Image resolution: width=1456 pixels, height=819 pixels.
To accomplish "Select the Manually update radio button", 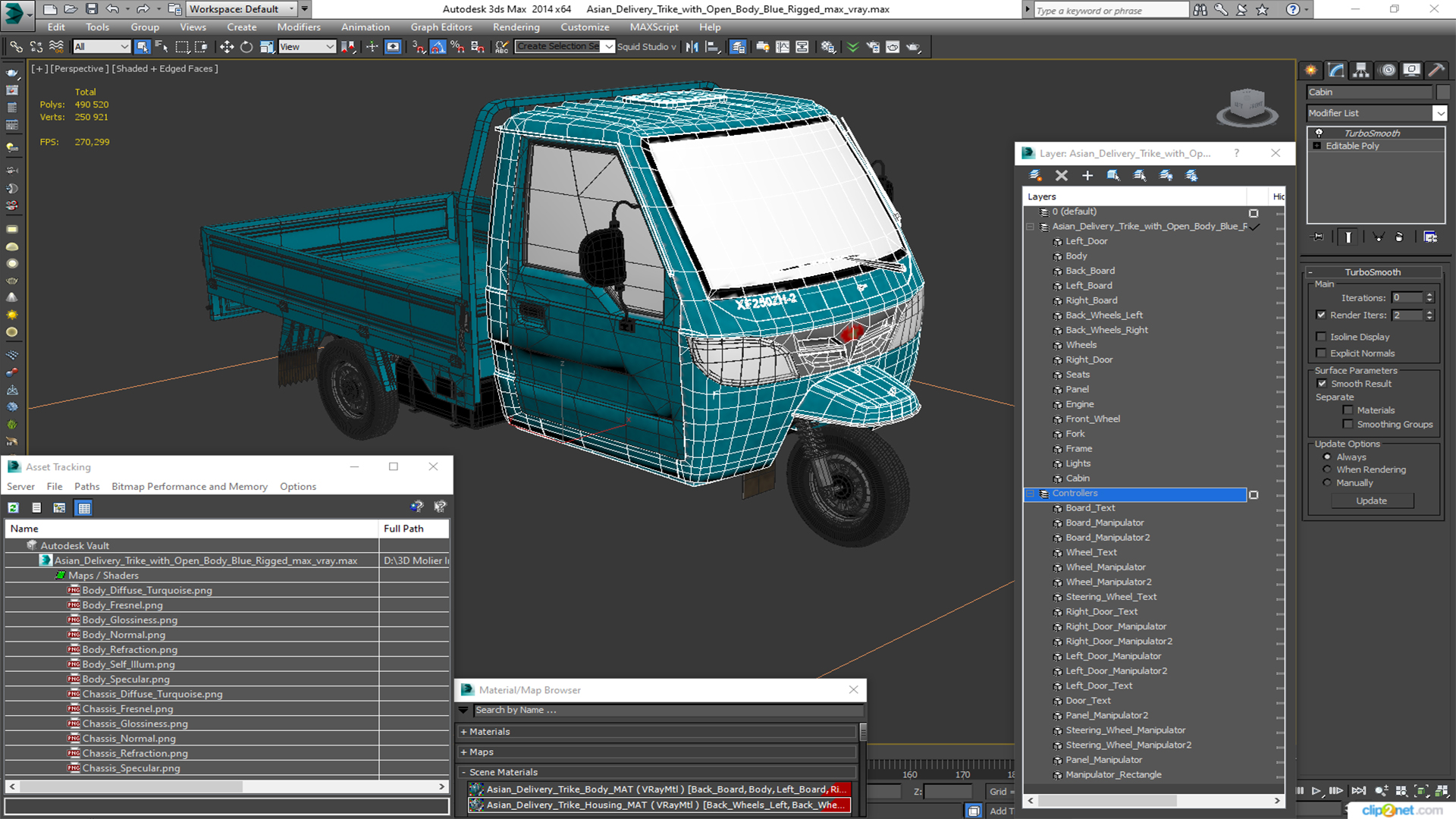I will [1327, 483].
